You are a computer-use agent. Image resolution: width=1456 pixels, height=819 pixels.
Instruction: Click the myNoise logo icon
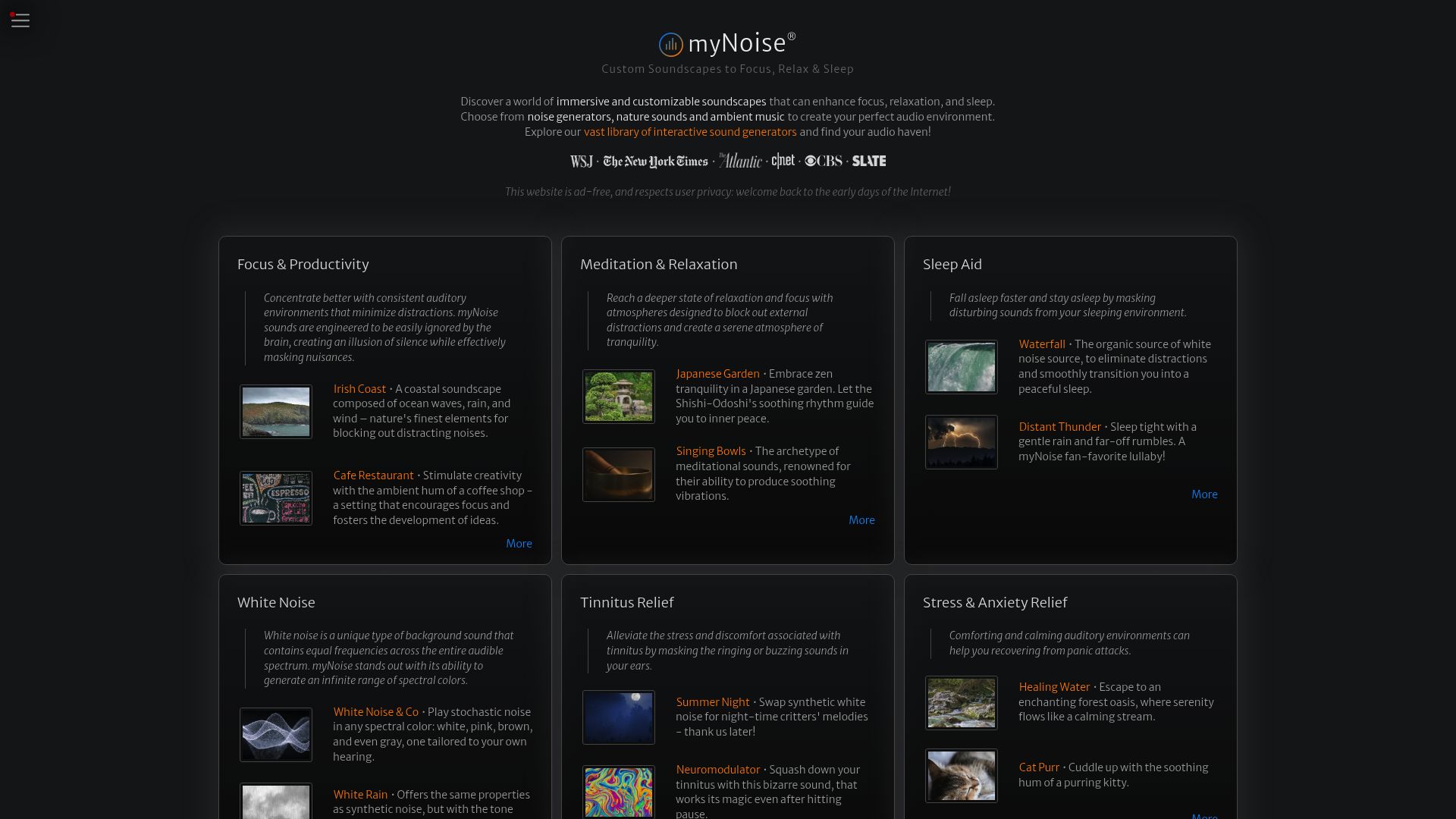tap(670, 45)
